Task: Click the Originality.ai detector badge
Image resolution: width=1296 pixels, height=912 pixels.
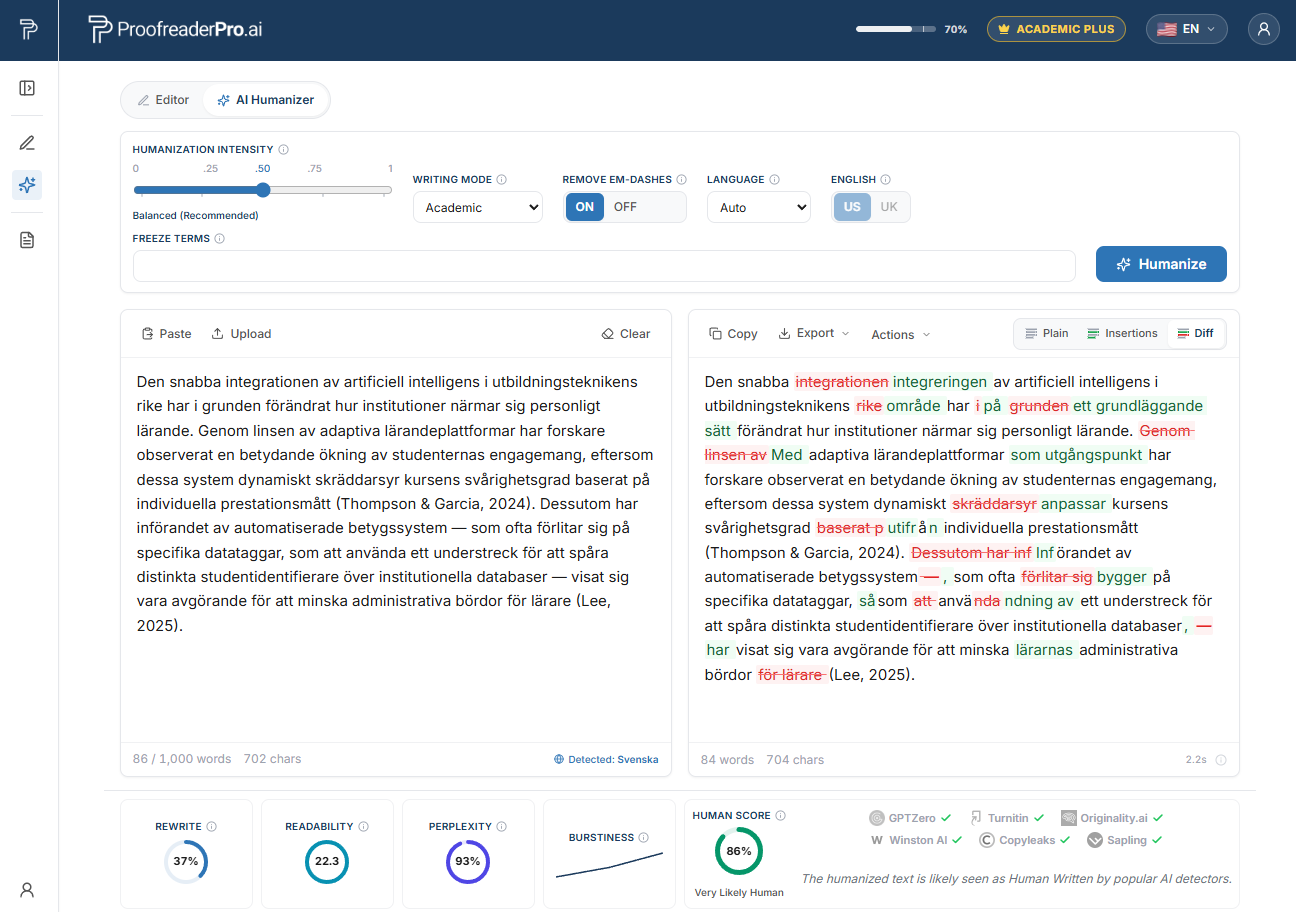Action: 1112,818
